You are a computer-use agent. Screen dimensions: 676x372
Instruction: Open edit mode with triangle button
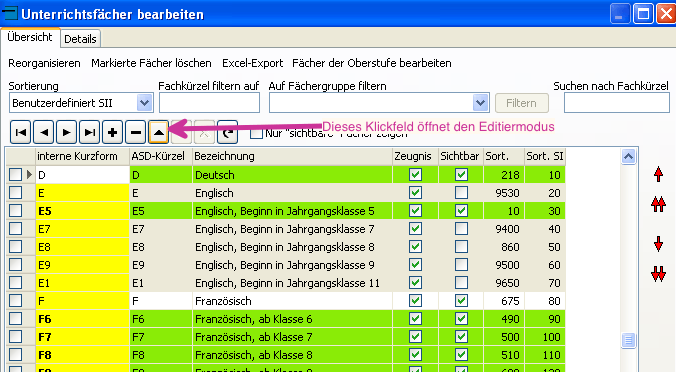tap(158, 132)
